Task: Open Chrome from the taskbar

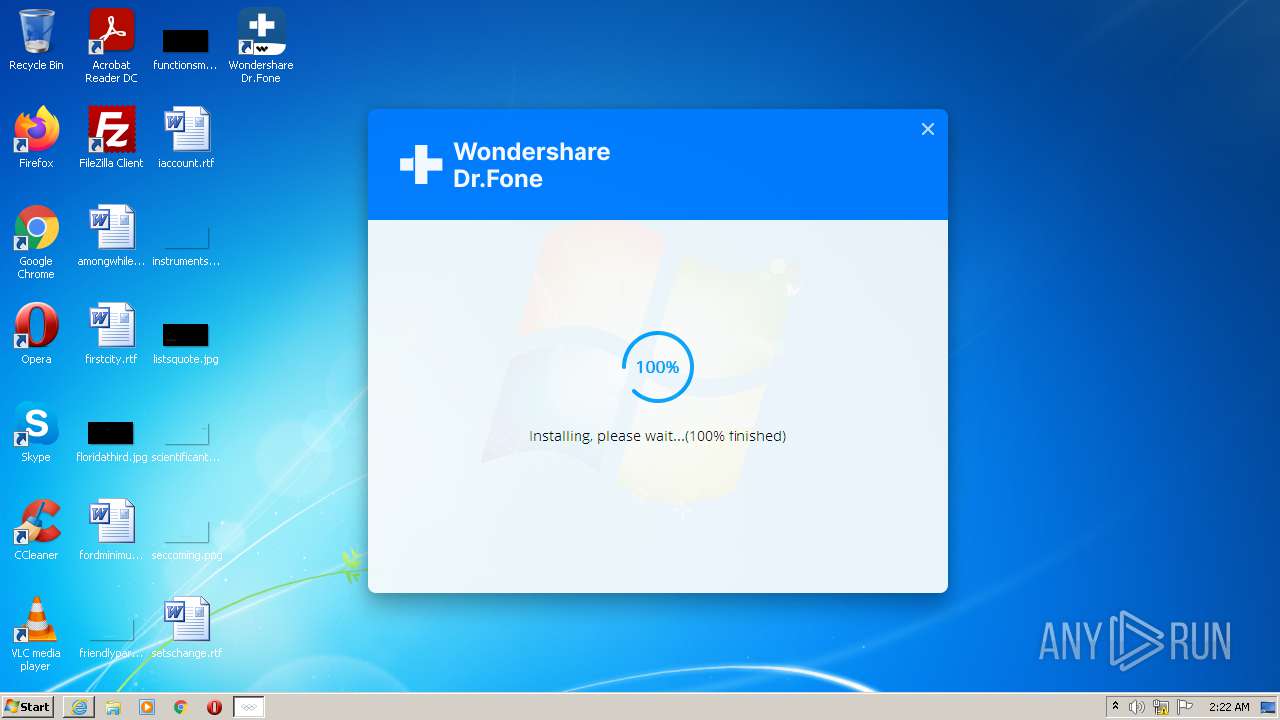Action: point(181,707)
